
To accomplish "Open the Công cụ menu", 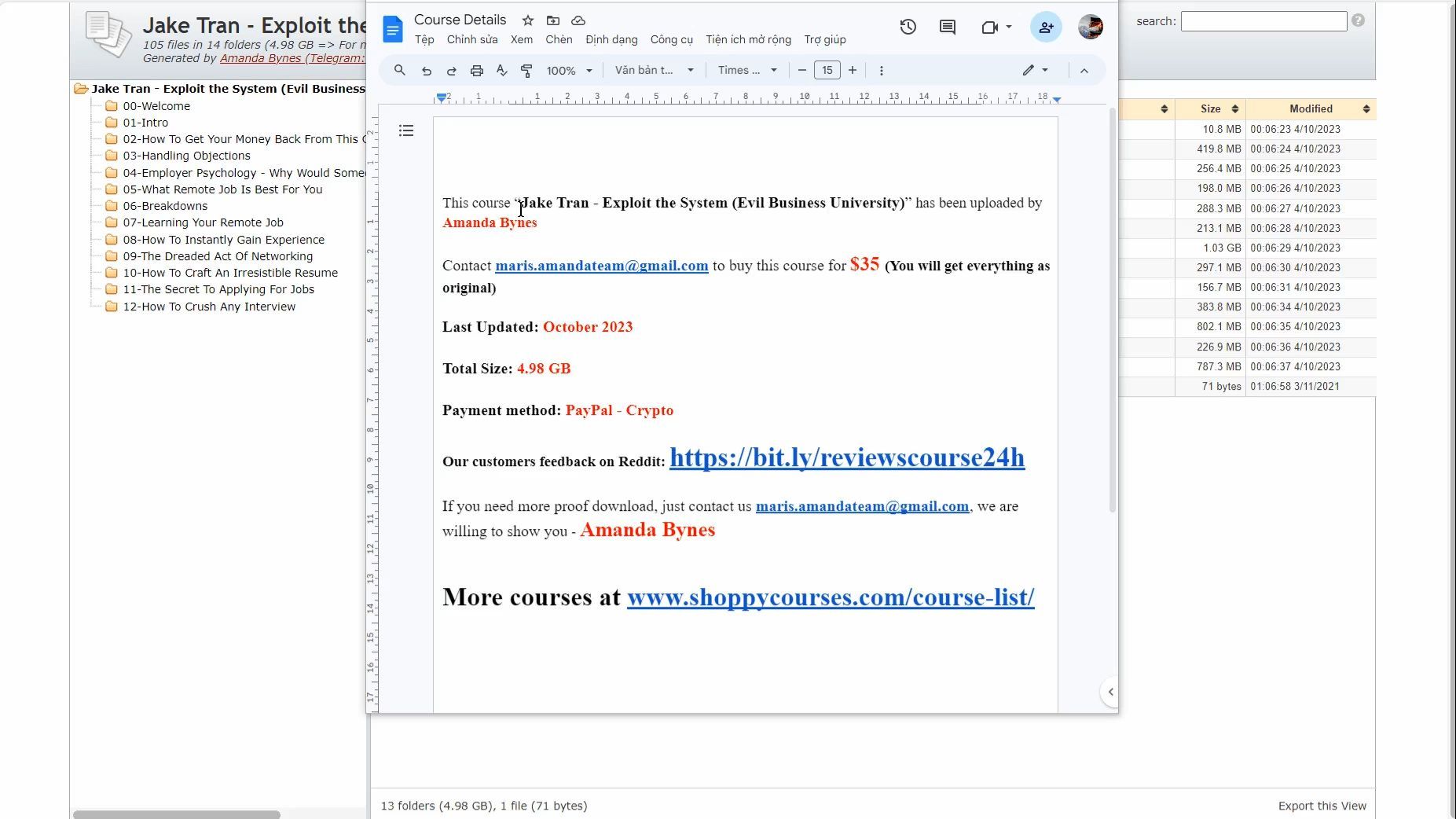I will tap(672, 39).
